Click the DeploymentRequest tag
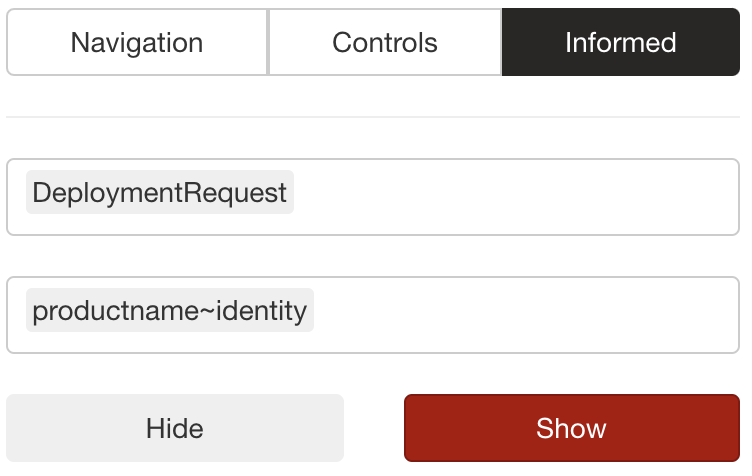The width and height of the screenshot is (752, 476). click(x=160, y=193)
